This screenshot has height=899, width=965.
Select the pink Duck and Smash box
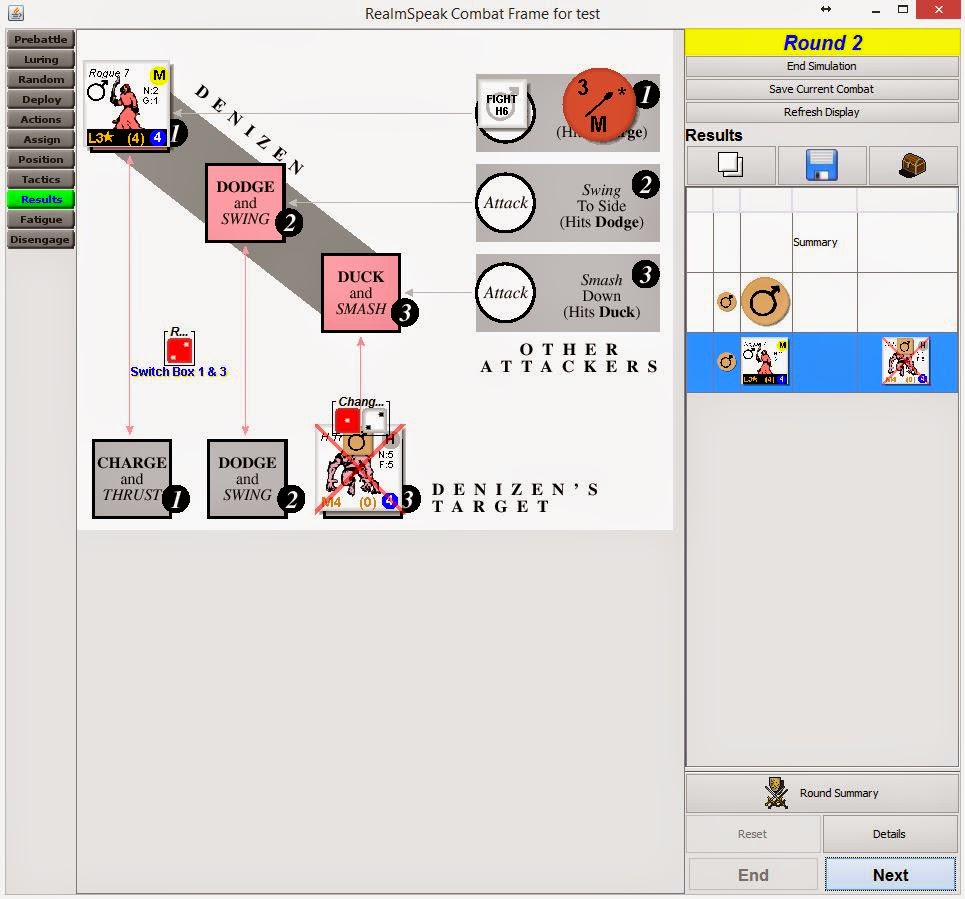click(361, 293)
